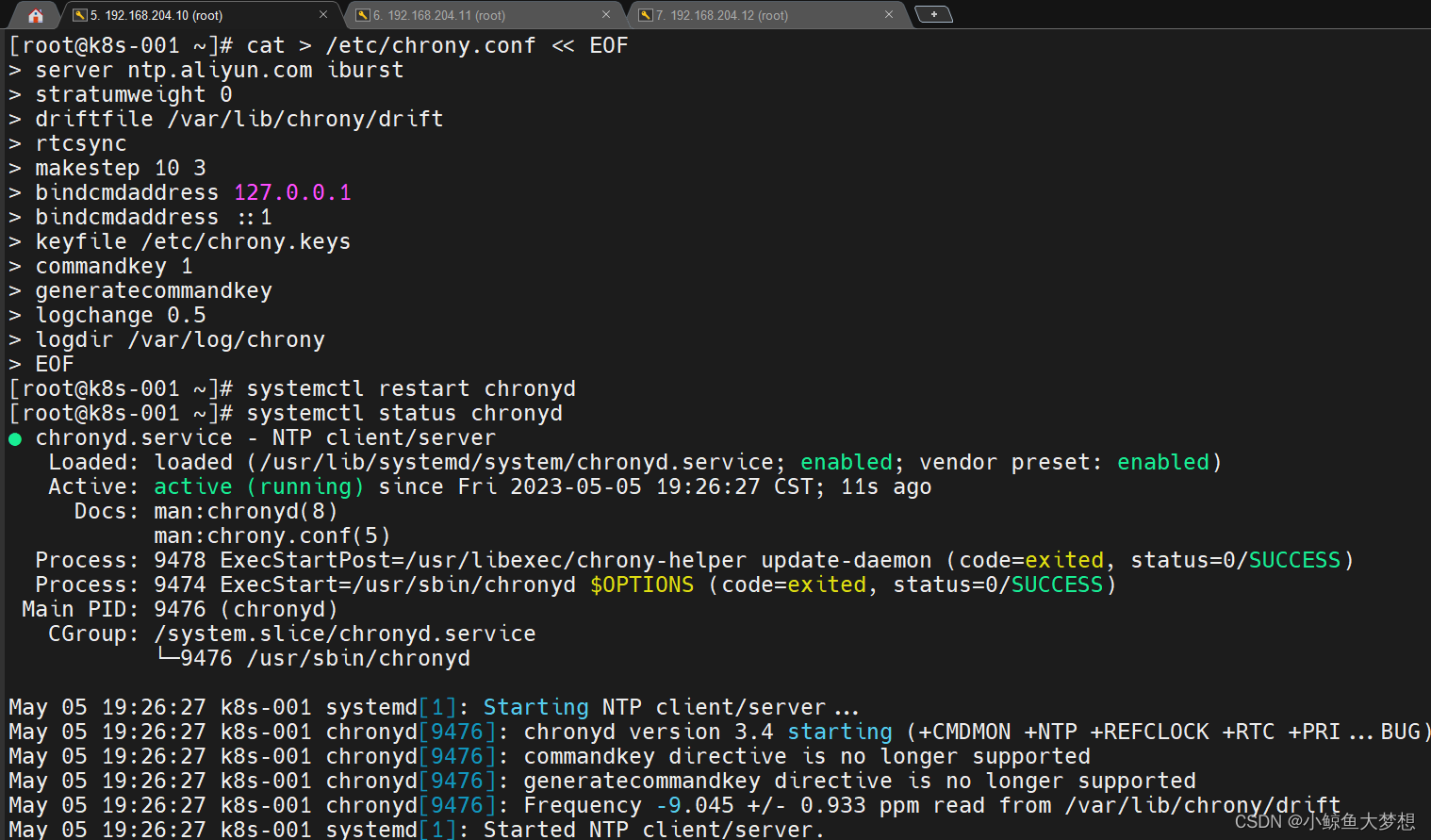Click 'vendor preset: enabled' text
1431x840 pixels.
click(x=1071, y=463)
